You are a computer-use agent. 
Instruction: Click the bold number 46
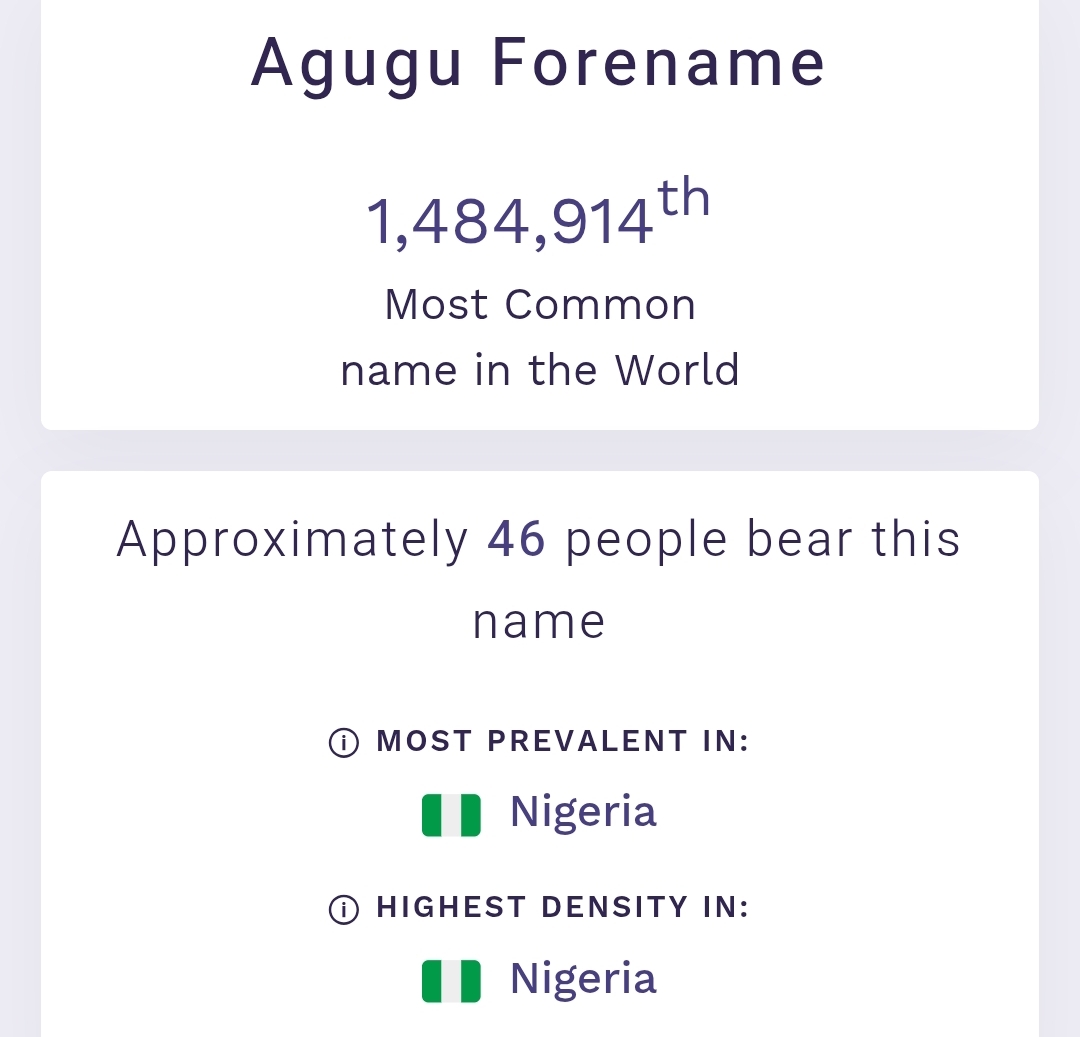point(516,540)
